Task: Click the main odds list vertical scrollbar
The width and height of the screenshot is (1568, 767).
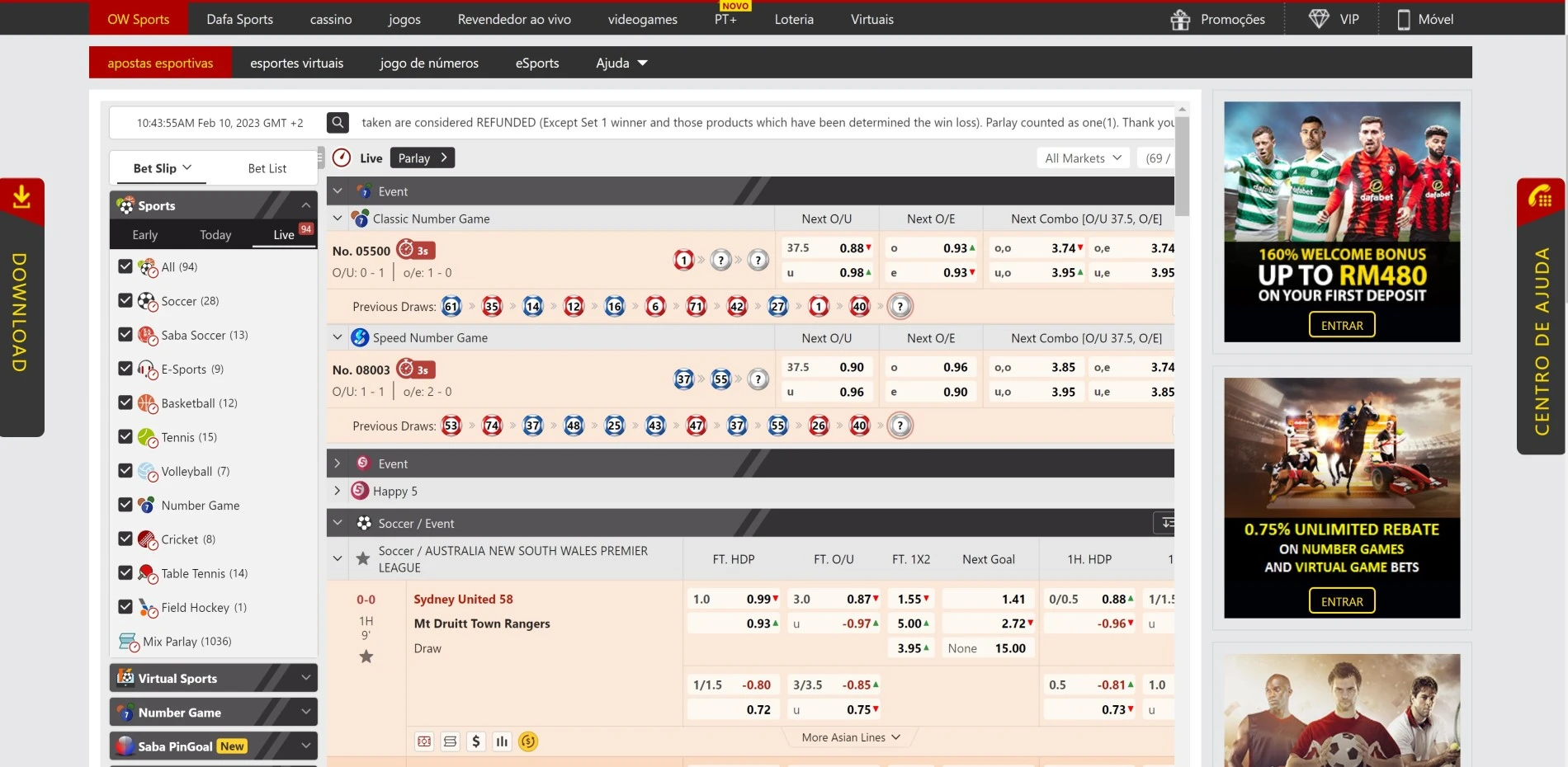Action: 1182,165
